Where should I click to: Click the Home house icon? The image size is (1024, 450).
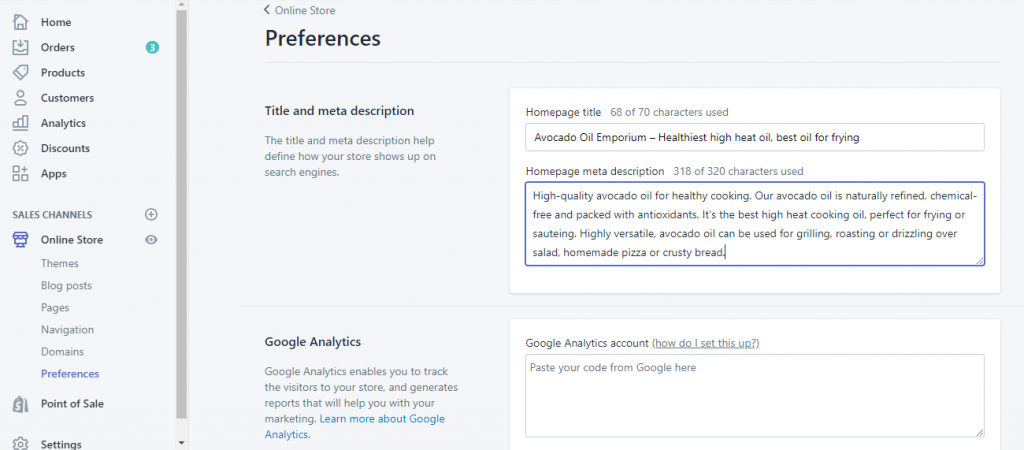[x=21, y=22]
